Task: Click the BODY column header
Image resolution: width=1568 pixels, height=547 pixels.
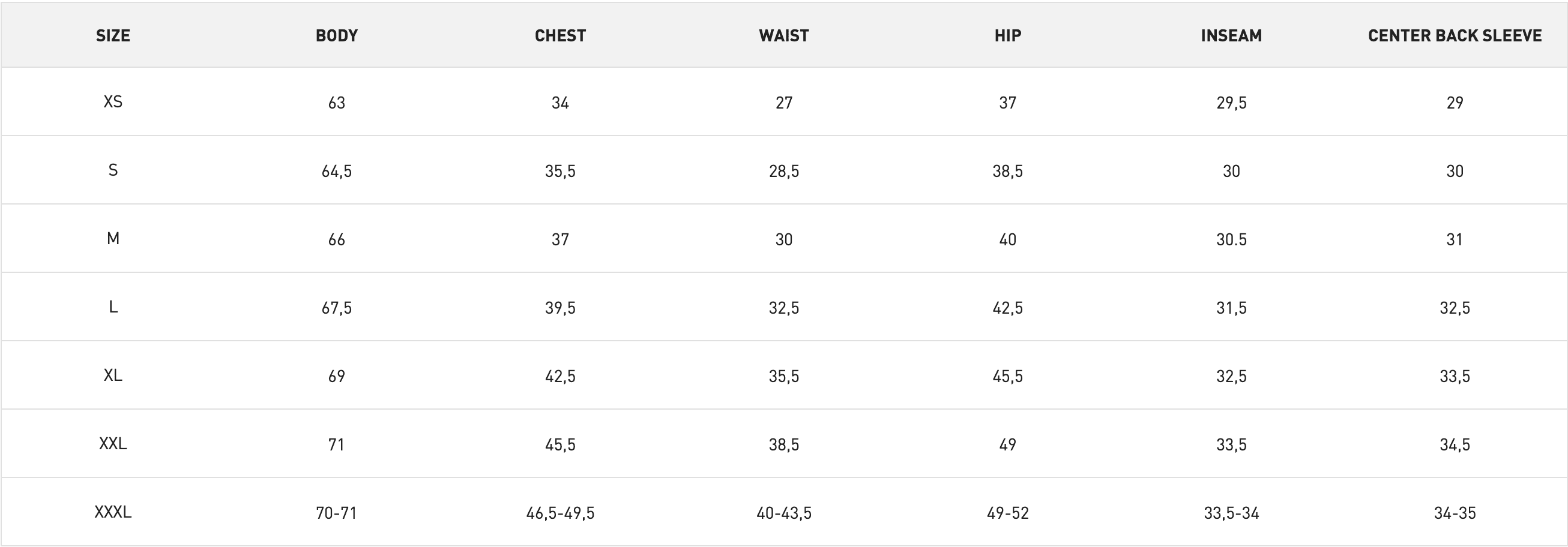Action: (337, 35)
